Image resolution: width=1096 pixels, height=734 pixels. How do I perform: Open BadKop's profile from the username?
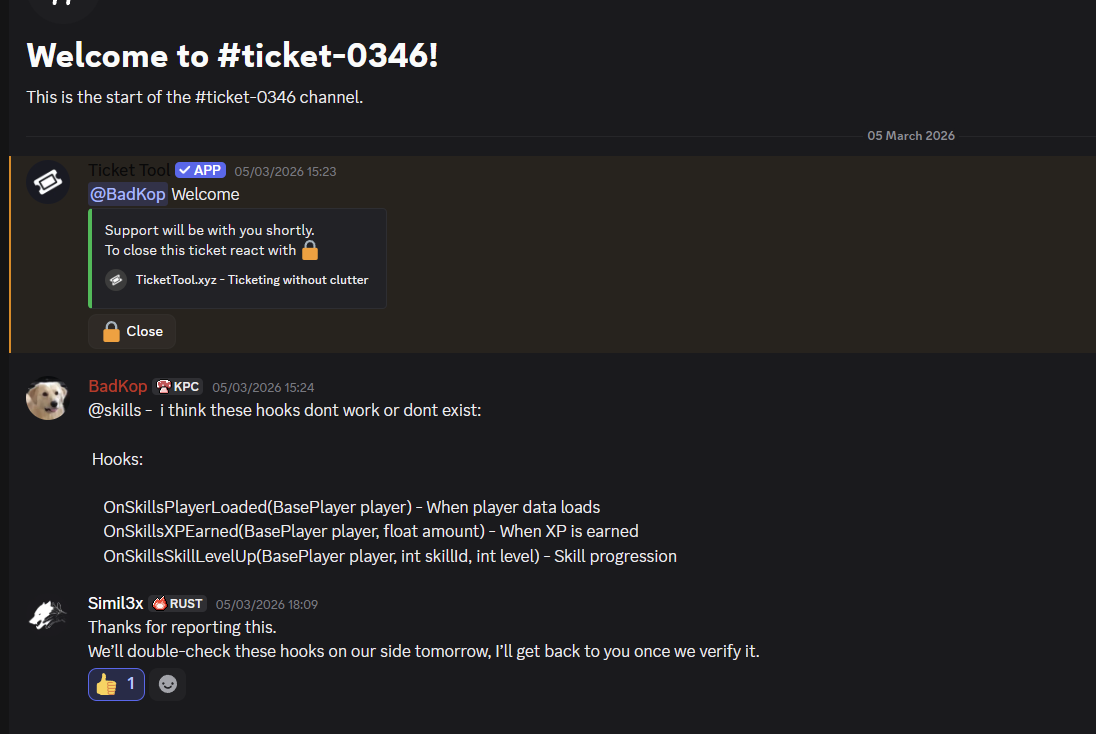click(117, 386)
